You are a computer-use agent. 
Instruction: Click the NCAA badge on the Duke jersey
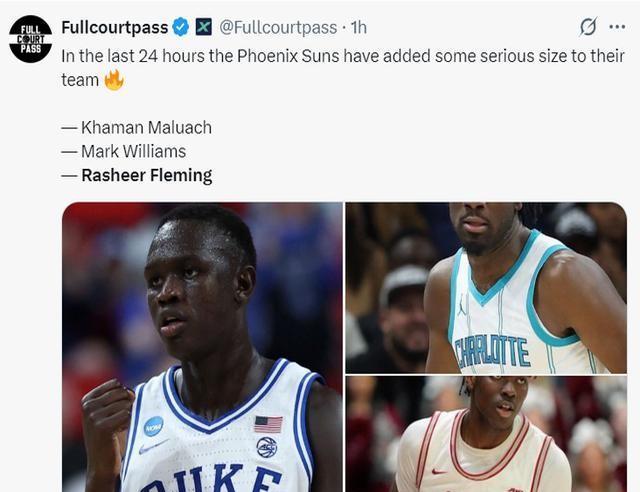click(153, 426)
